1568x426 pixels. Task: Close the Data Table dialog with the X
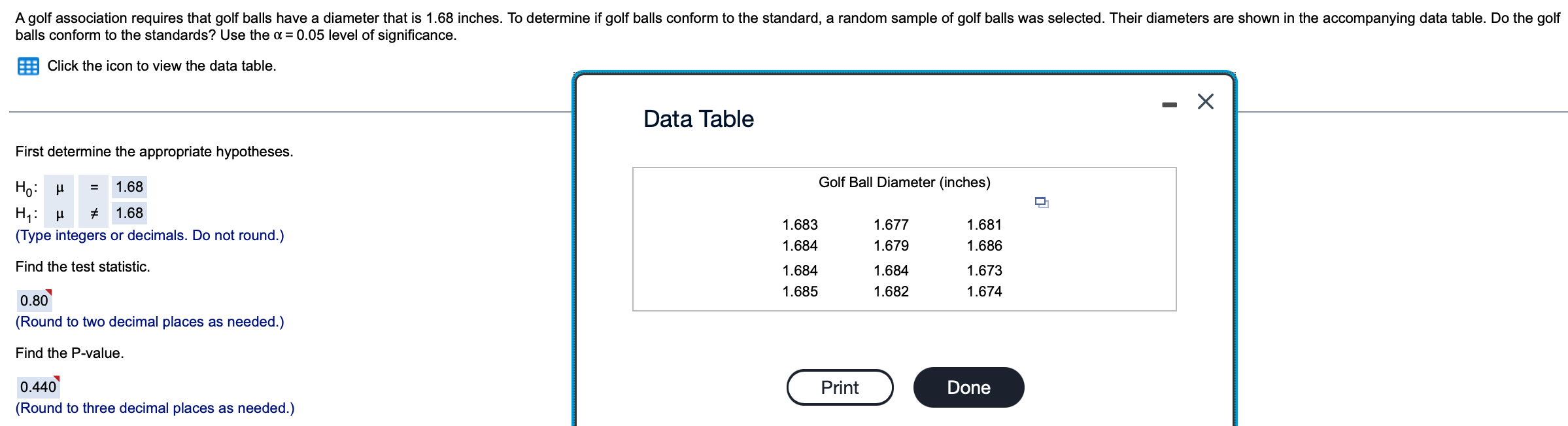[x=1205, y=102]
